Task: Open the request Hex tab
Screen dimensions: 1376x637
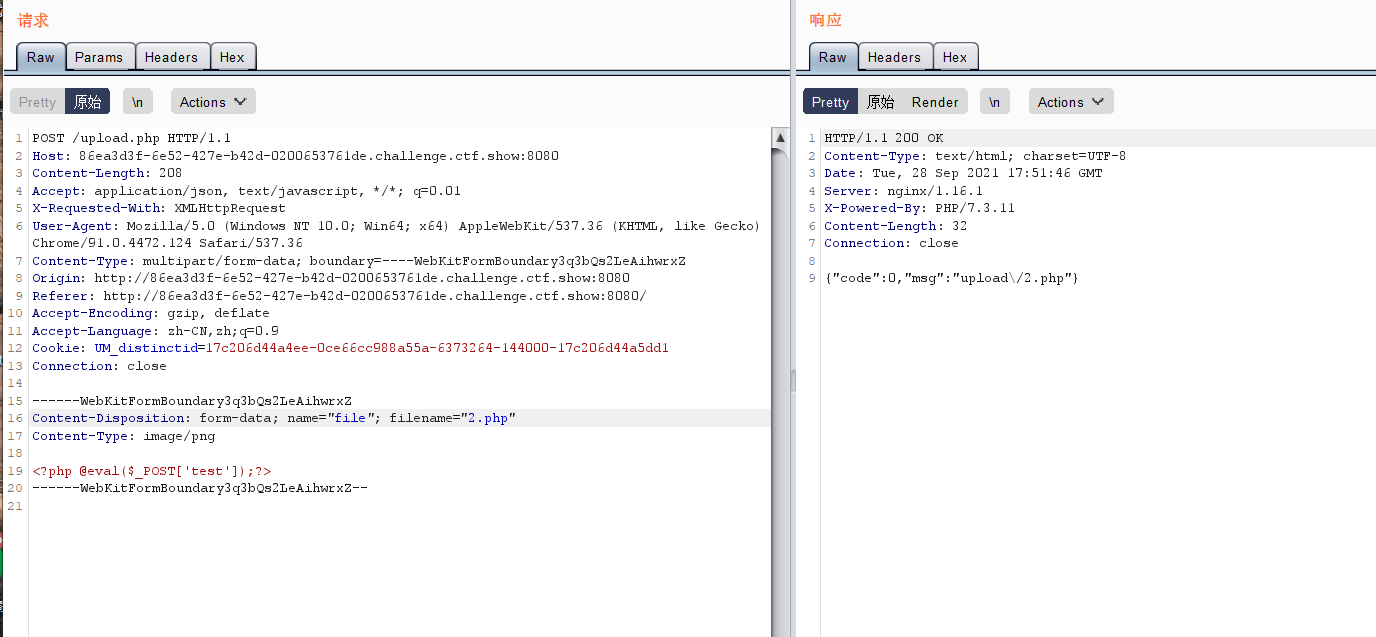Action: 232,57
